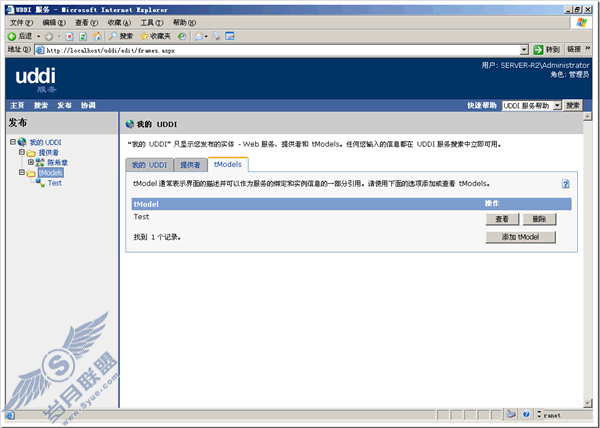The image size is (600, 428).
Task: Click the vertical scrollbar down arrow
Action: pyautogui.click(x=588, y=403)
